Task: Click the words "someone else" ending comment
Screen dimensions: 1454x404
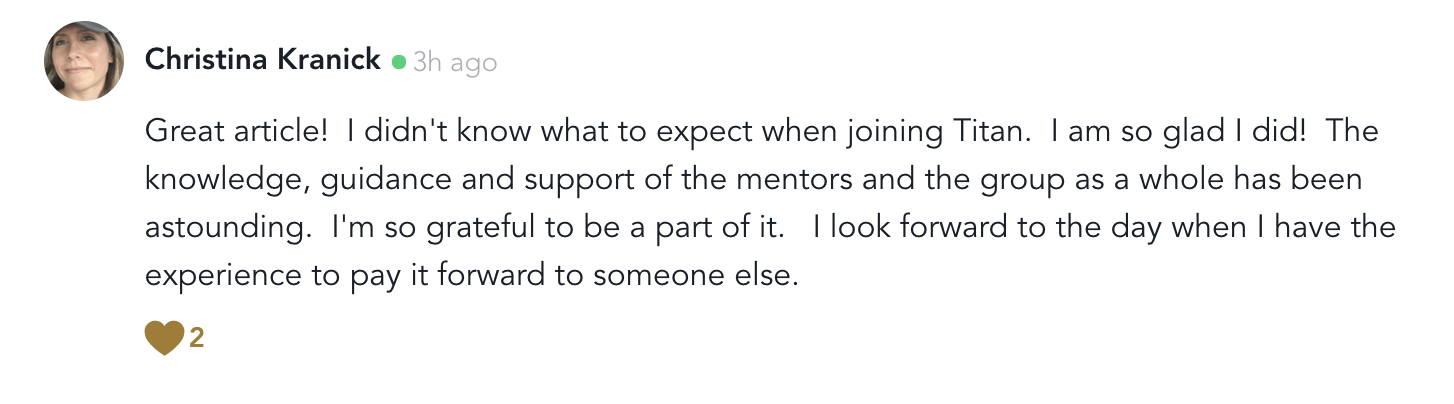Action: click(695, 276)
